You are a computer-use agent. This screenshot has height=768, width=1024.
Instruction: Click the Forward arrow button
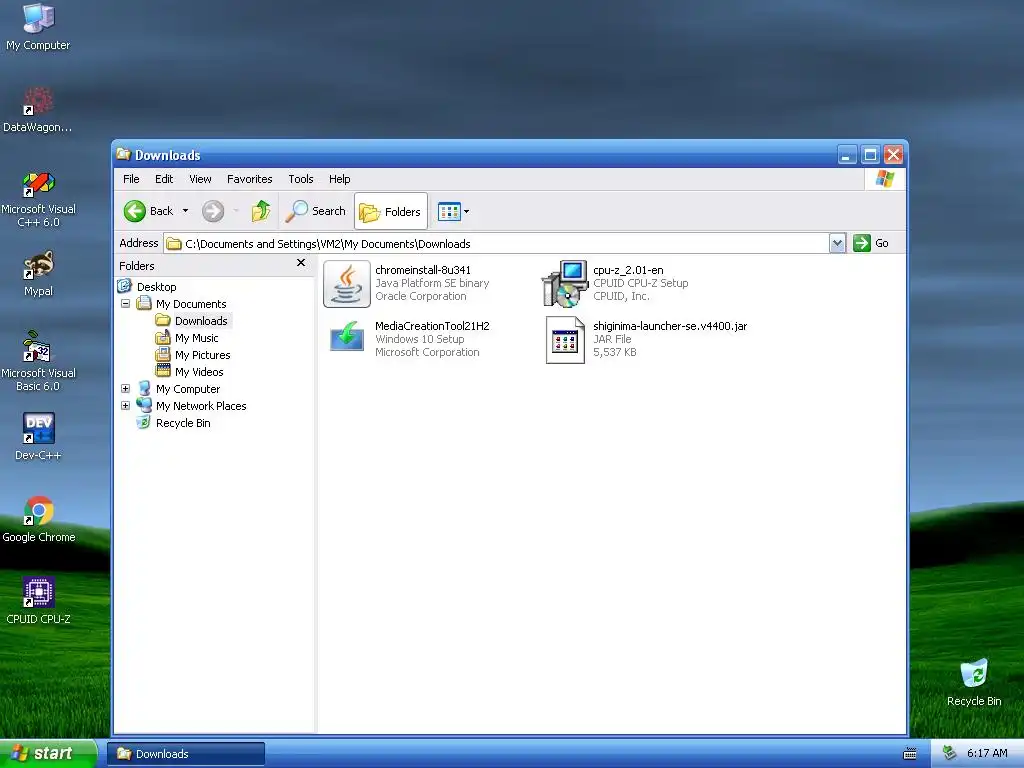click(x=213, y=211)
